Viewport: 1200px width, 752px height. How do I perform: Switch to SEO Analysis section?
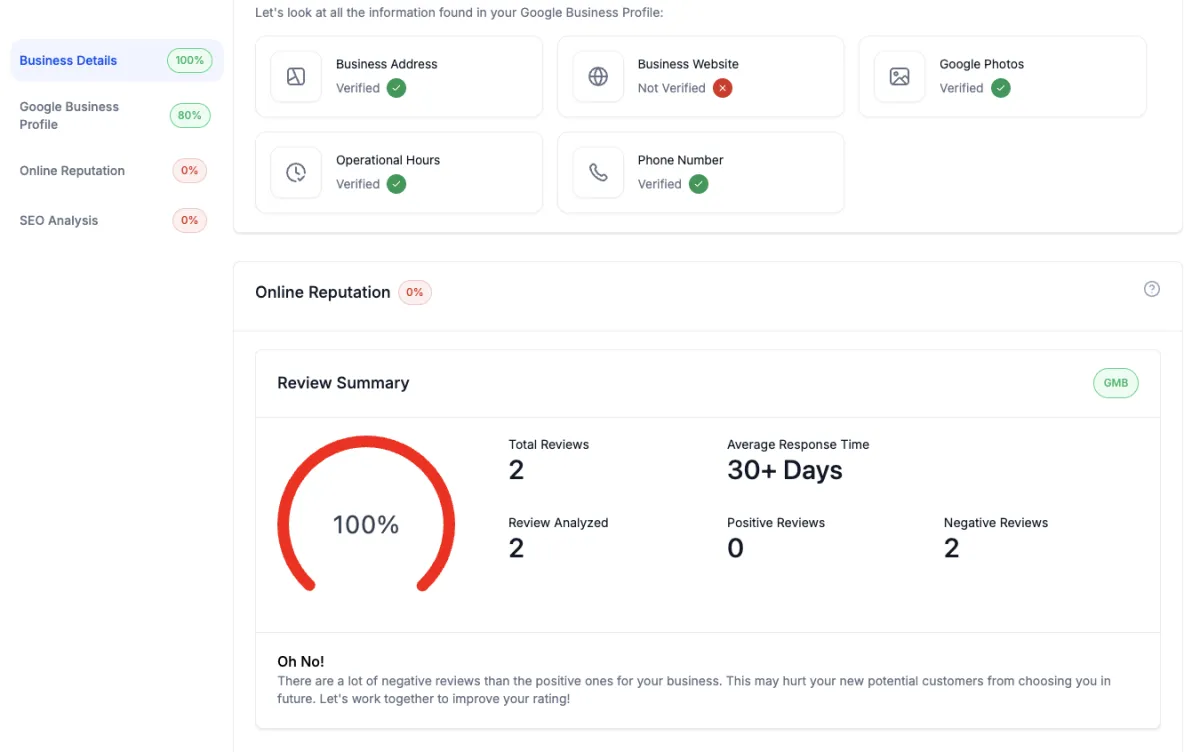[x=59, y=220]
